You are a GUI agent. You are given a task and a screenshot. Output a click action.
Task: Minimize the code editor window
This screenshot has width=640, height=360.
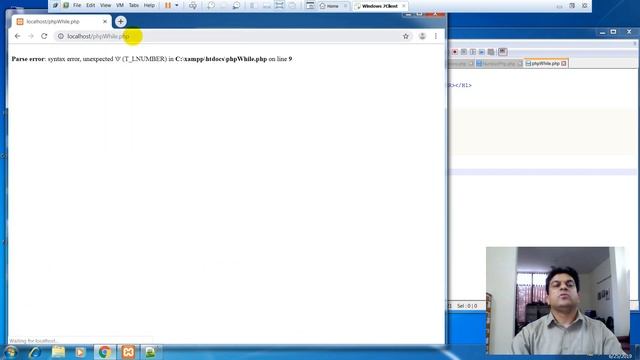point(602,32)
